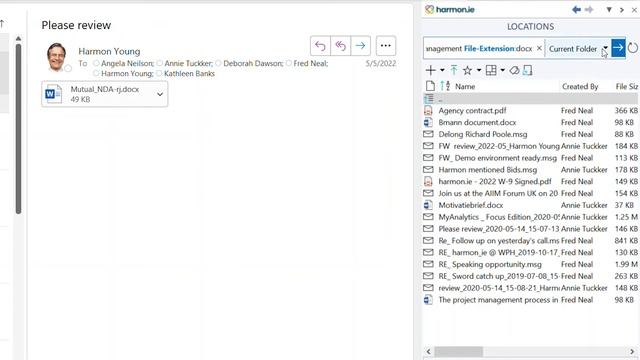This screenshot has height=360, width=640.
Task: Click recipient Deborah Dawson
Action: tap(253, 63)
